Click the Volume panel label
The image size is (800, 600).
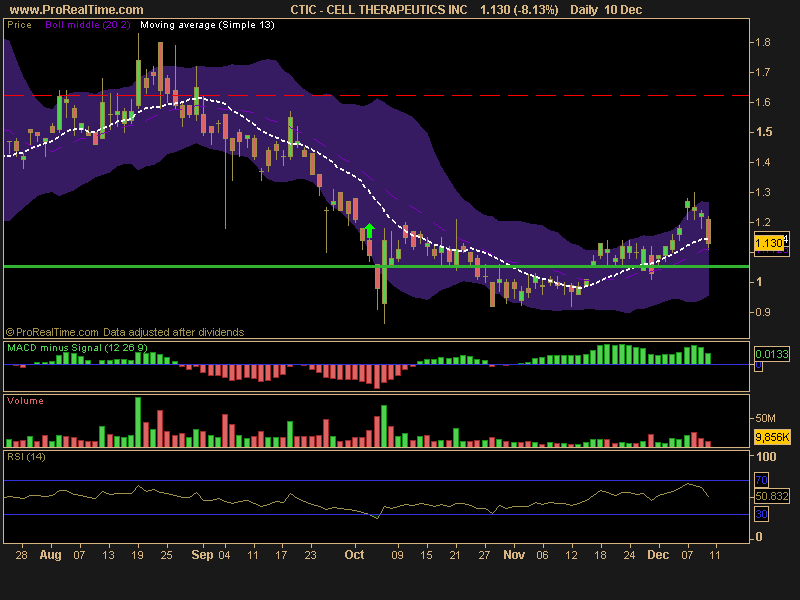click(x=25, y=401)
